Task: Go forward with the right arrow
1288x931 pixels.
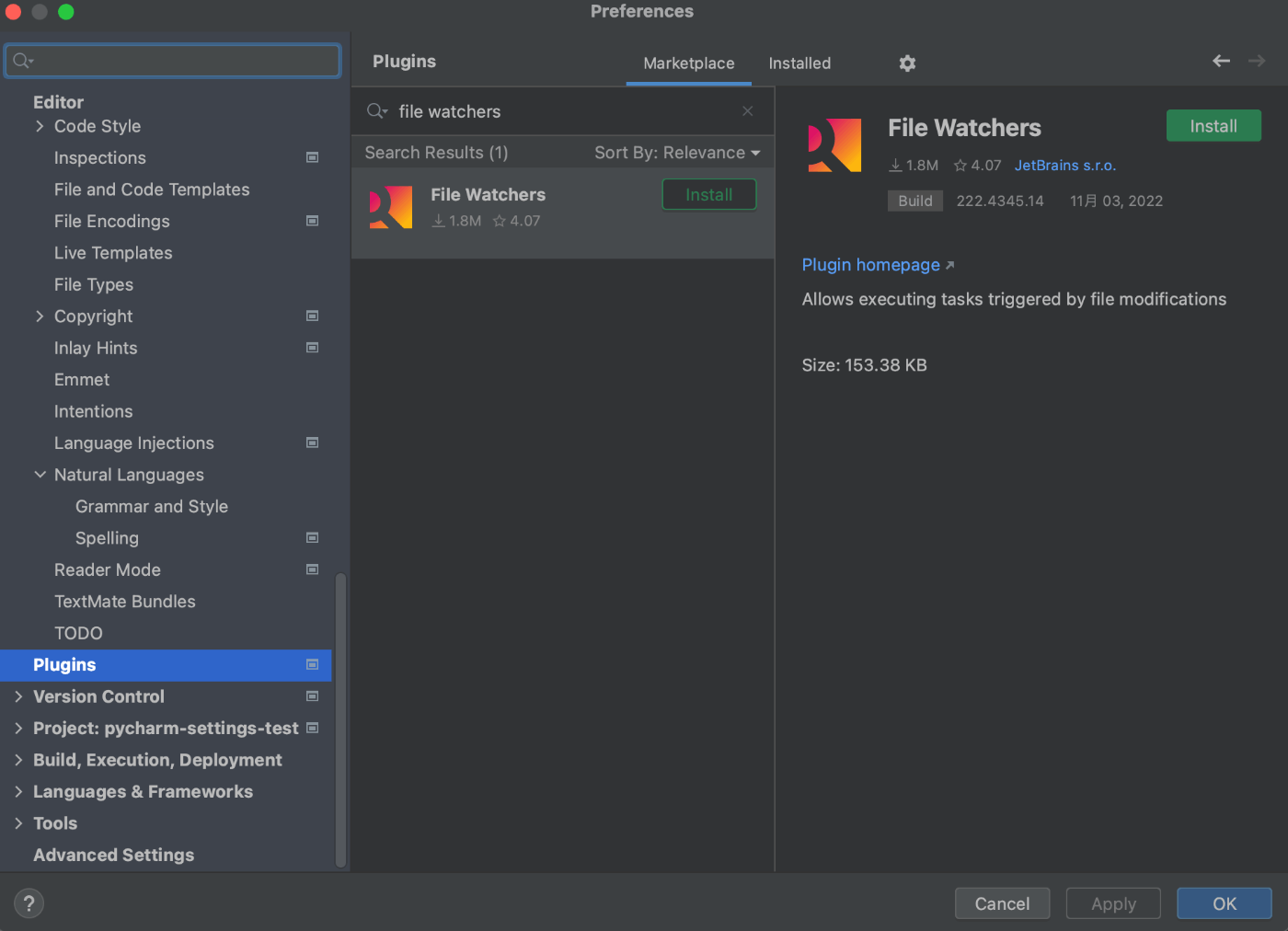Action: tap(1257, 61)
